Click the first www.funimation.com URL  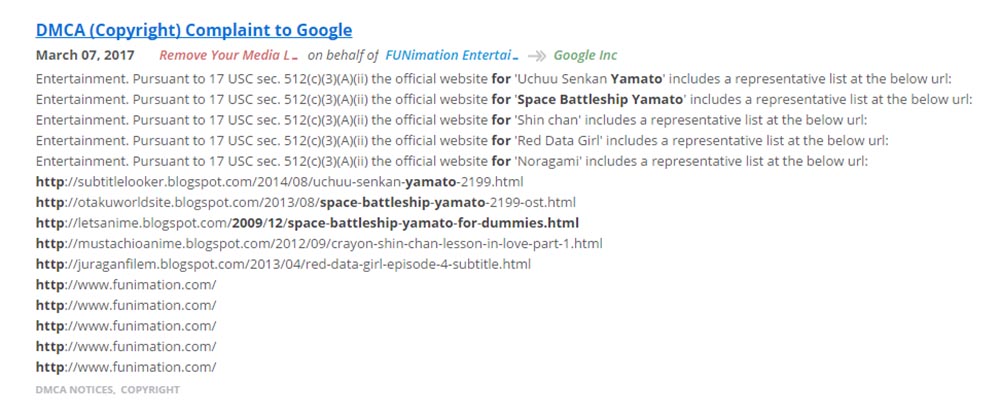126,285
